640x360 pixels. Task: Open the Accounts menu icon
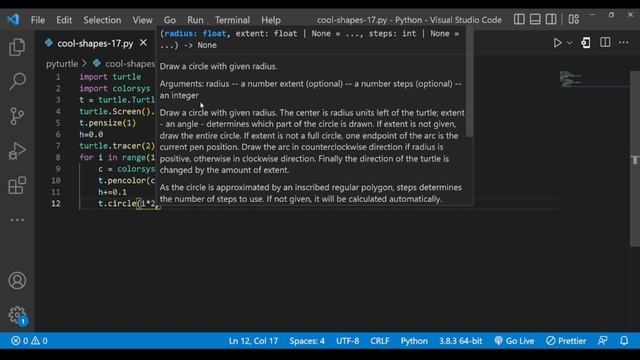17,281
